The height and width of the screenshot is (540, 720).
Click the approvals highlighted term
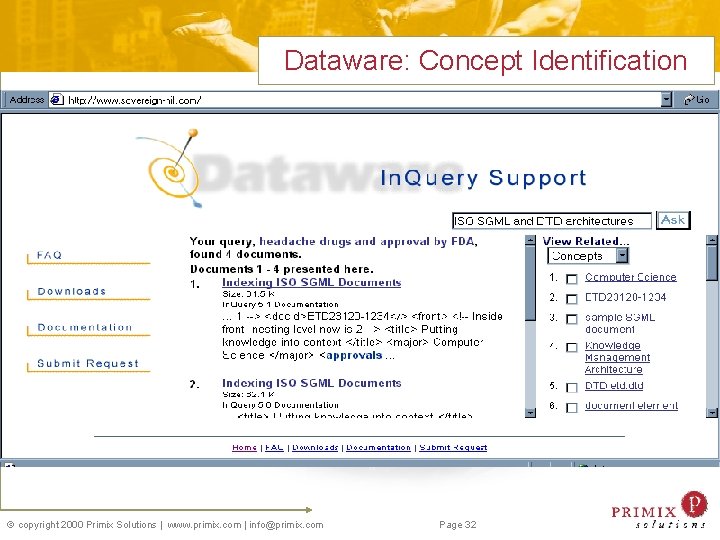coord(354,355)
